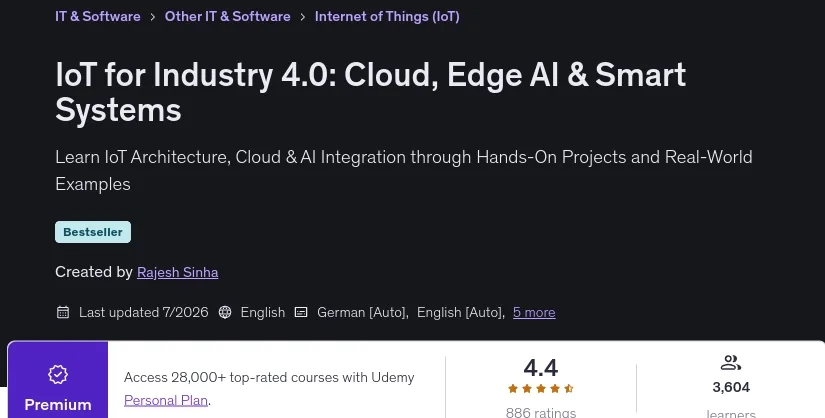The height and width of the screenshot is (418, 825).
Task: Click the Premium purple panel
Action: point(58,380)
